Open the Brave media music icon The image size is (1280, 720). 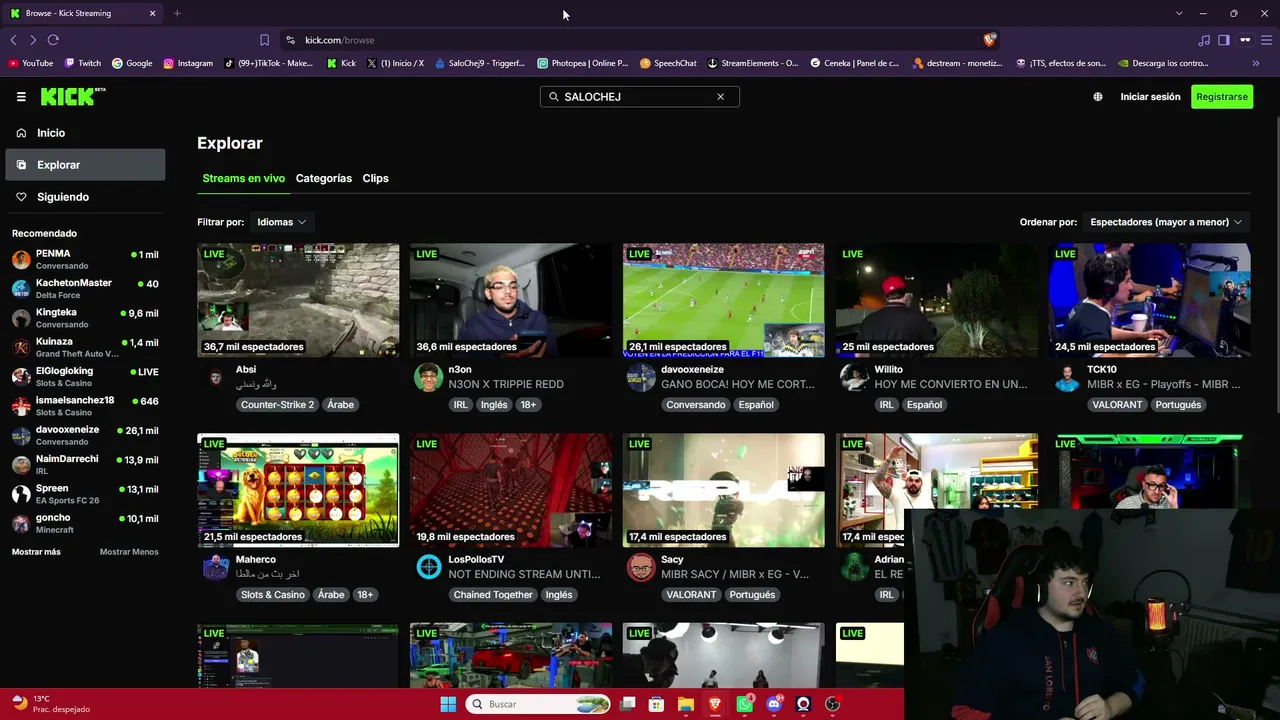click(x=1204, y=40)
